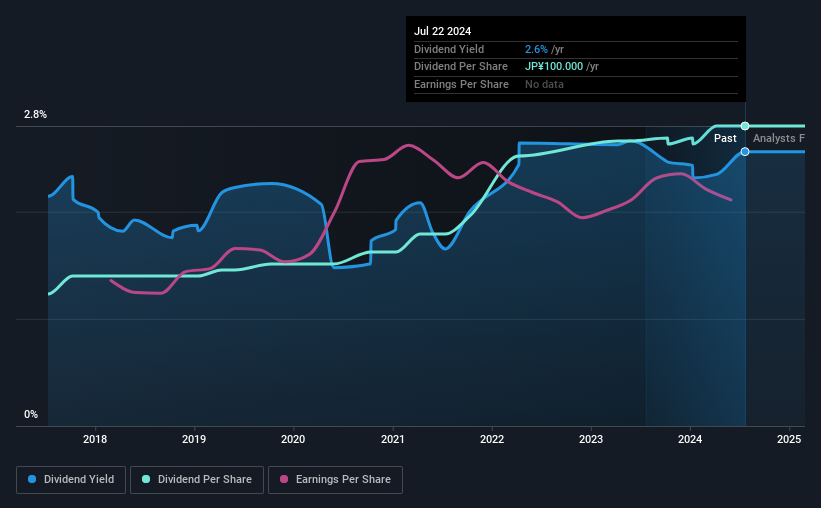Click the Earnings Per Share row label in tooltip

pyautogui.click(x=461, y=84)
